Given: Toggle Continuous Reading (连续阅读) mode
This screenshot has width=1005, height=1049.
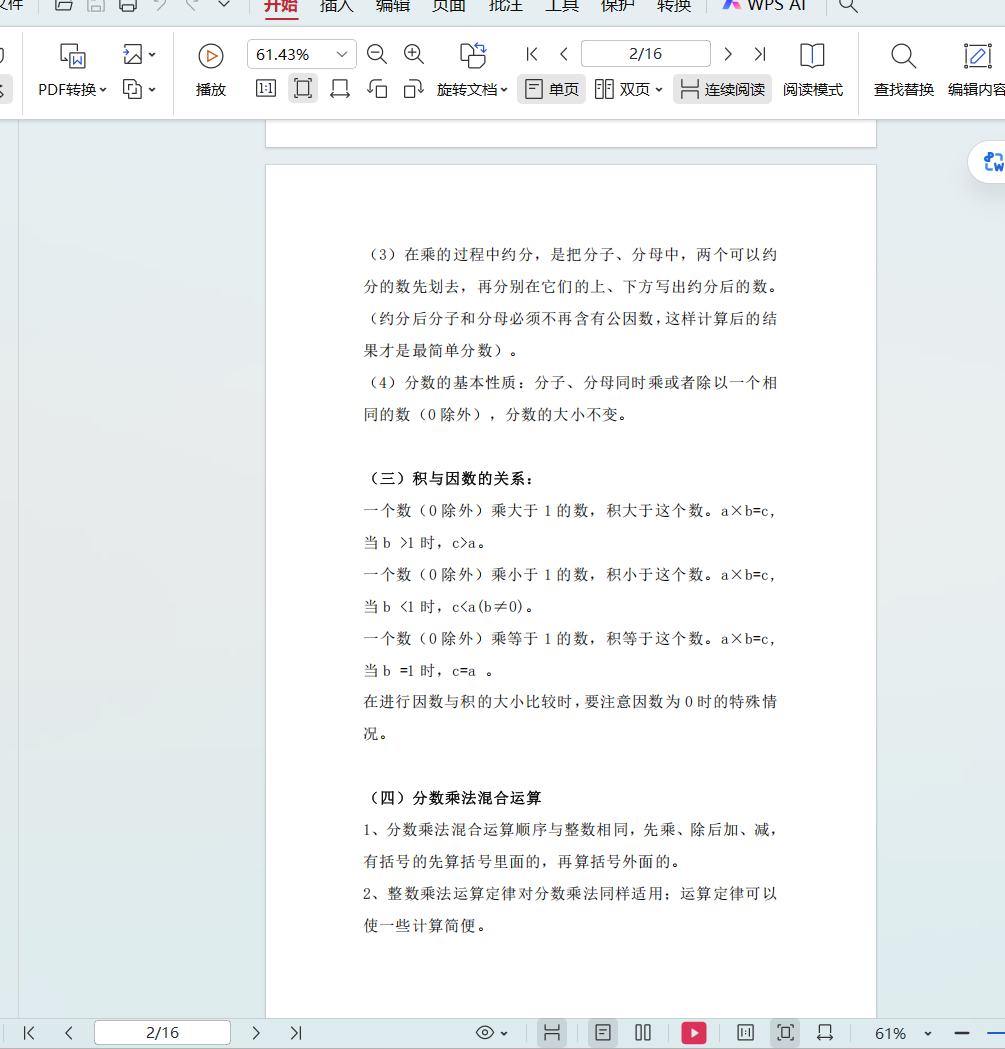Looking at the screenshot, I should point(722,89).
